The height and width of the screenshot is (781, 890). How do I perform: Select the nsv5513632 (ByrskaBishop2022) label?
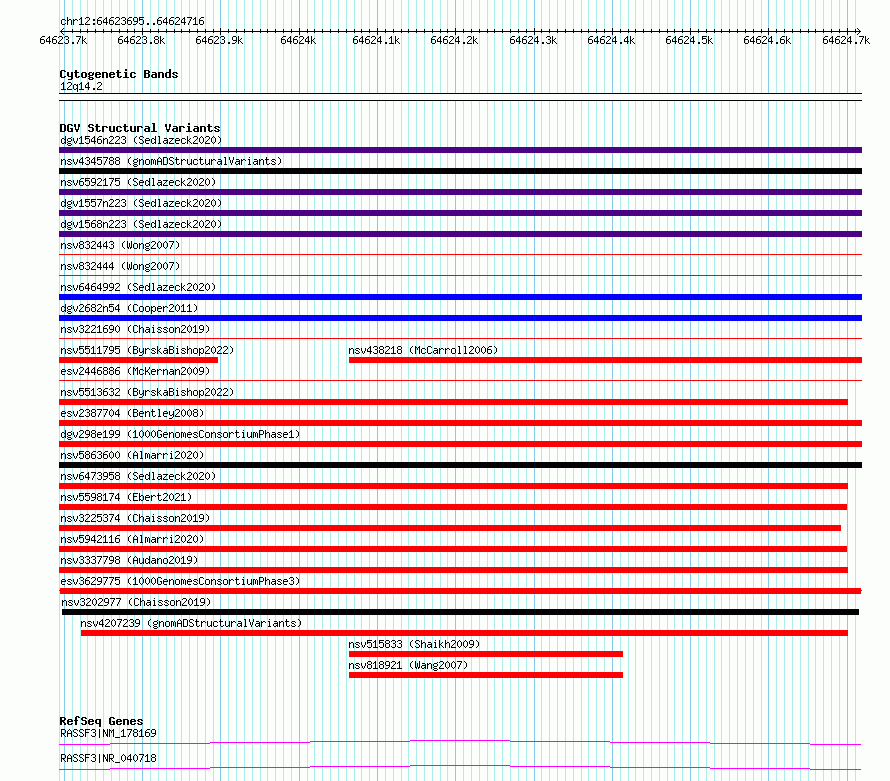pos(147,392)
